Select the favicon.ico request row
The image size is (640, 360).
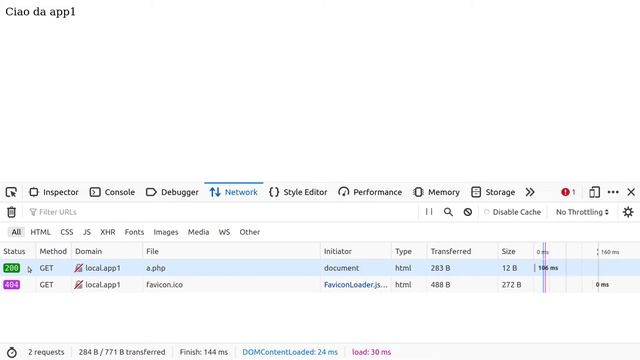tap(320, 284)
